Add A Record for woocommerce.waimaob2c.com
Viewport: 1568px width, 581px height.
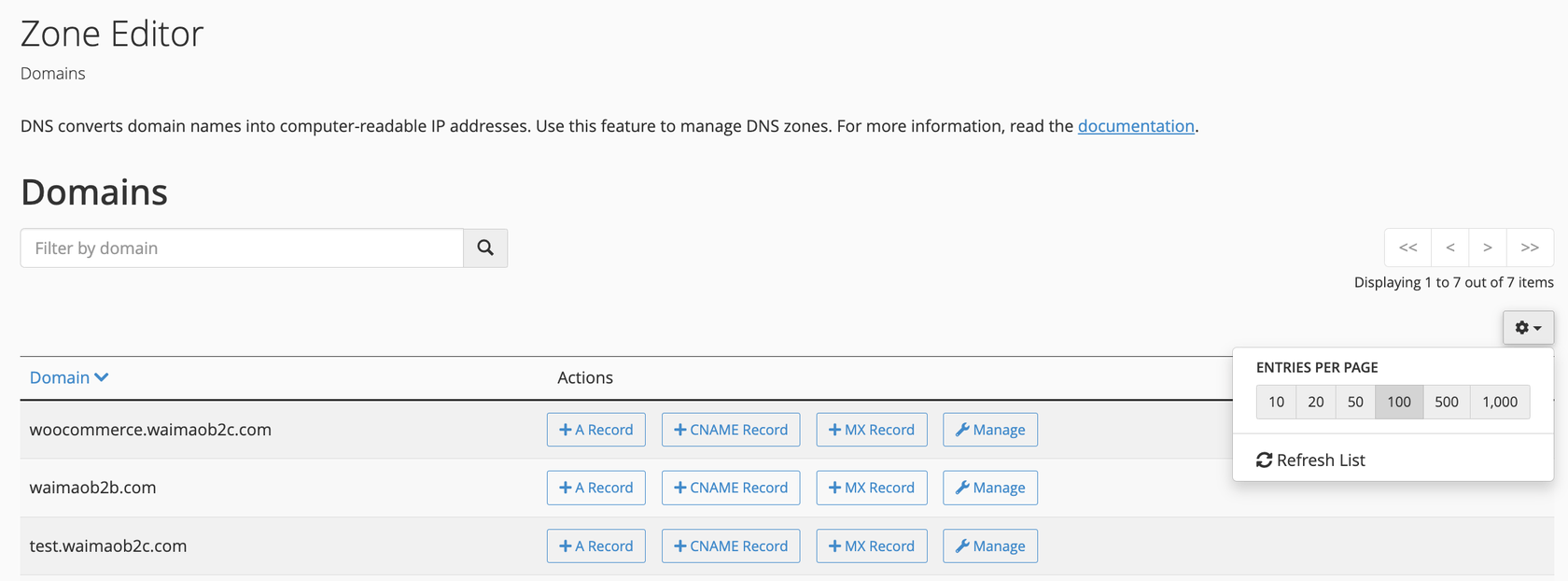pyautogui.click(x=595, y=430)
